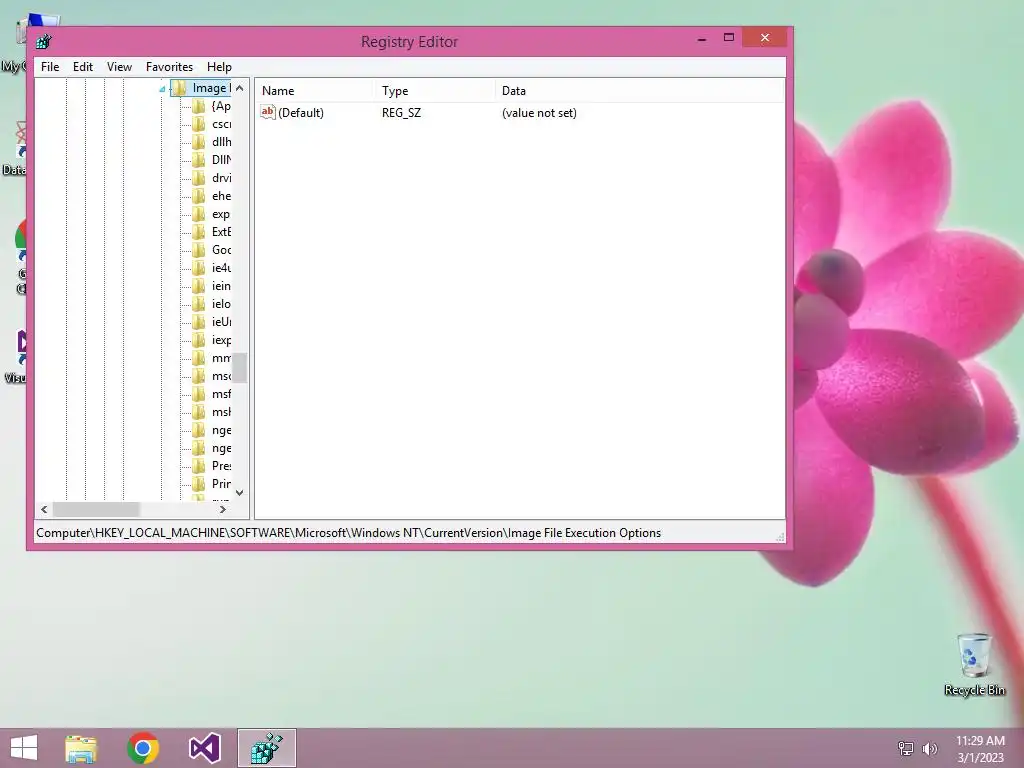This screenshot has height=768, width=1024.
Task: Click the Registry Editor taskbar button
Action: coord(266,748)
